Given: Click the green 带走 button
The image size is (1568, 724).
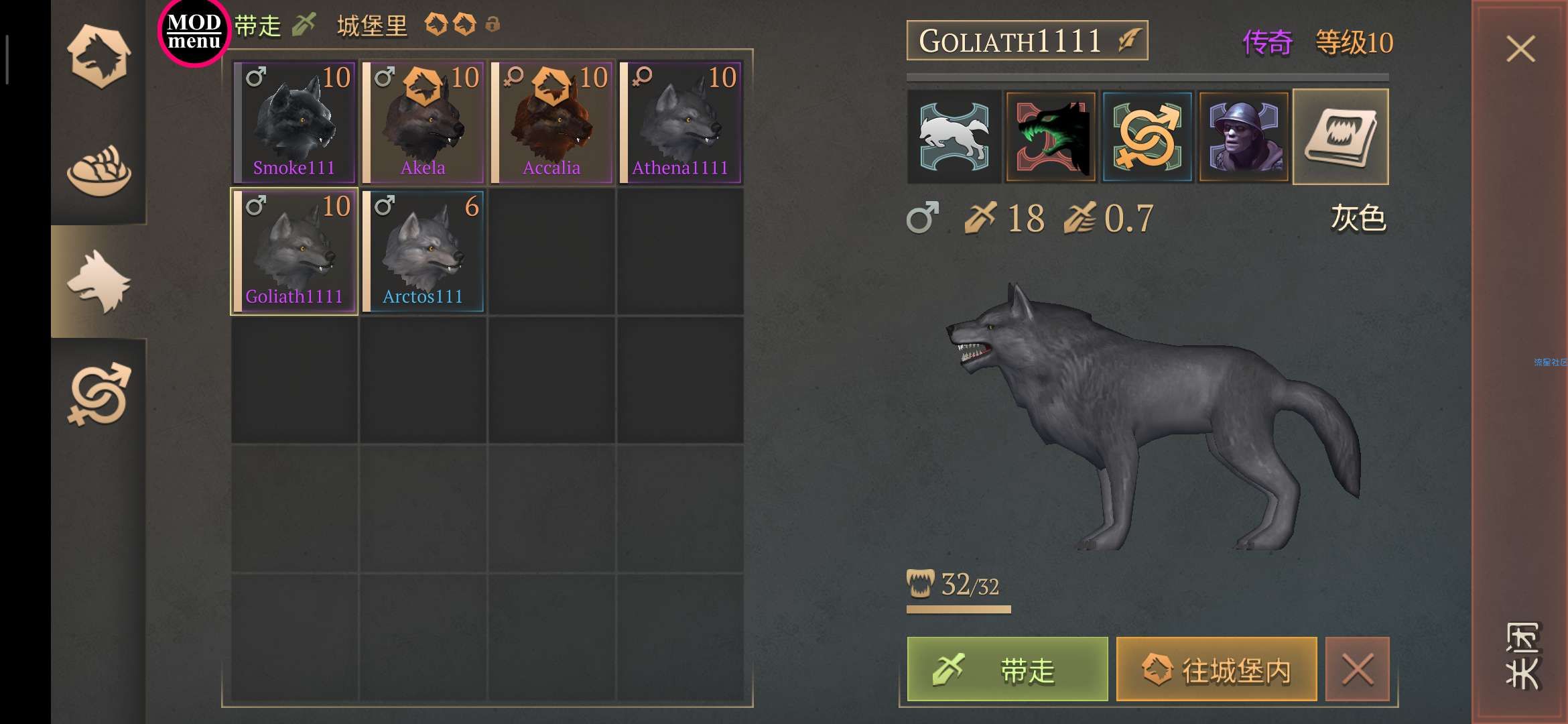Looking at the screenshot, I should (1007, 669).
